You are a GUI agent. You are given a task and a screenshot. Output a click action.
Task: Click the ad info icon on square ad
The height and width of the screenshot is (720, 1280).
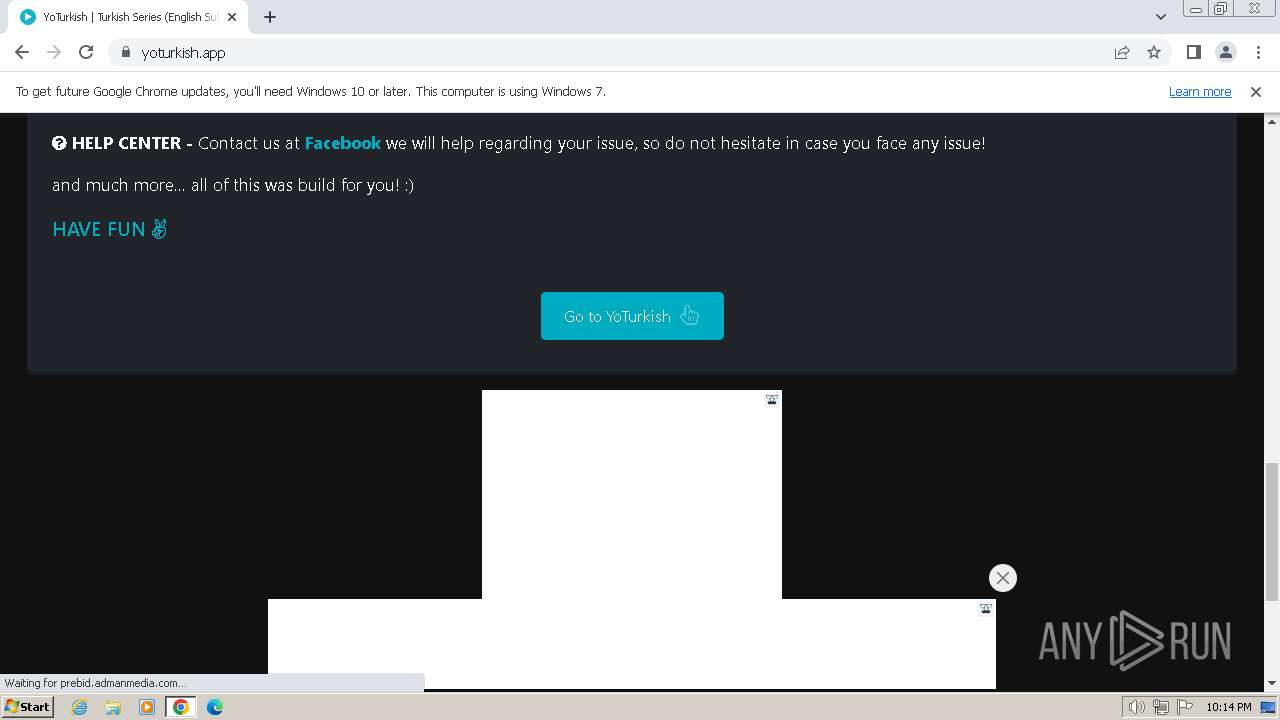coord(772,400)
